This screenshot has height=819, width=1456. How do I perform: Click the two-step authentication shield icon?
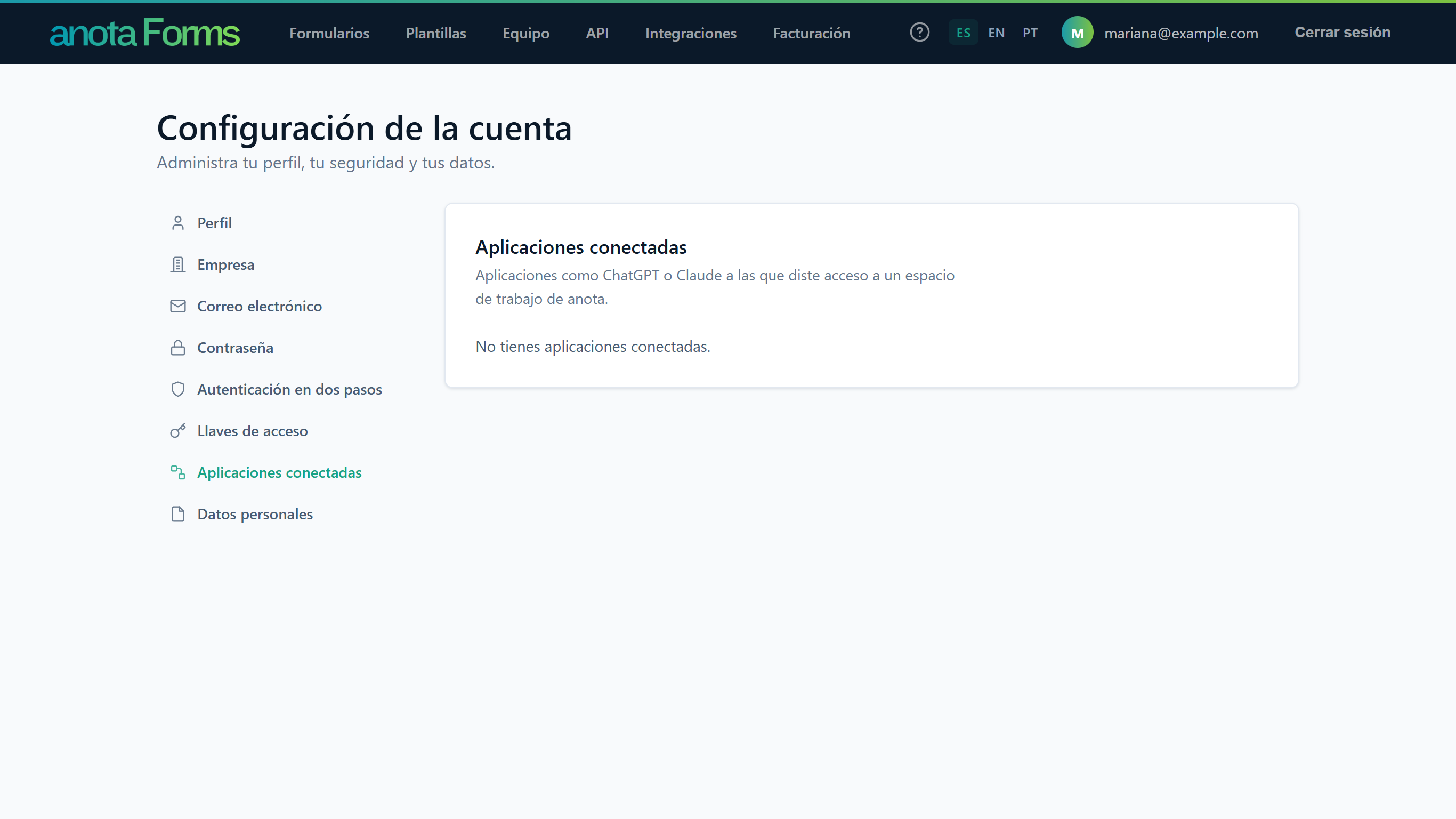coord(177,389)
